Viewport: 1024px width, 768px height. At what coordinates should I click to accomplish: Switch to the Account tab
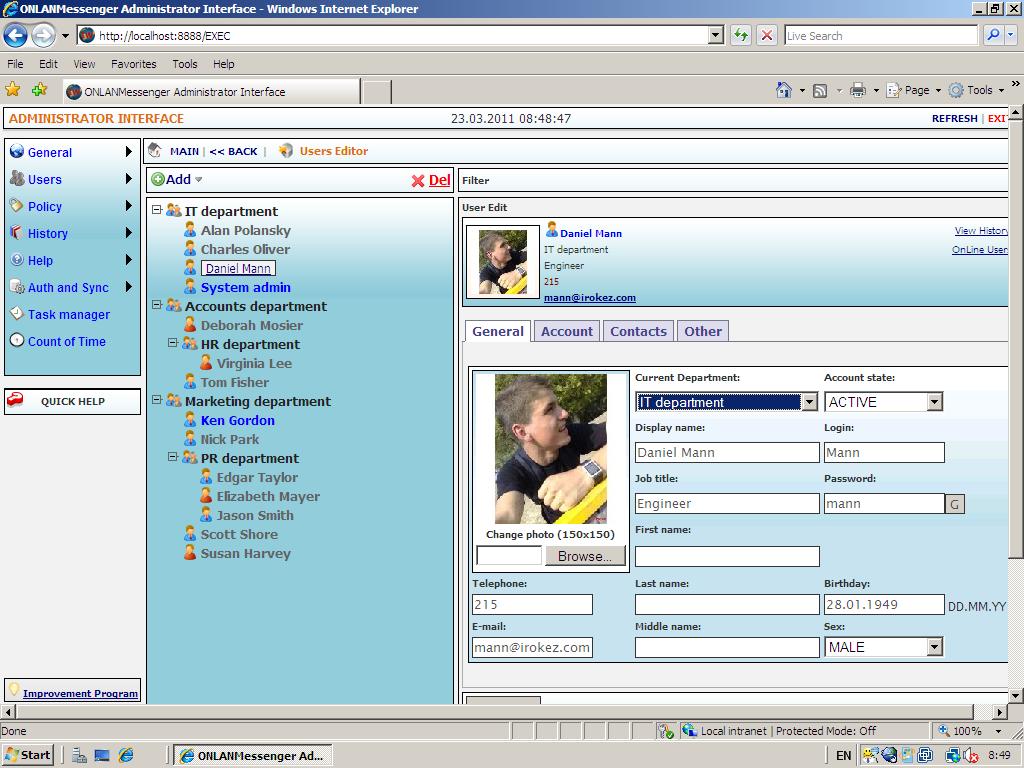(x=567, y=331)
